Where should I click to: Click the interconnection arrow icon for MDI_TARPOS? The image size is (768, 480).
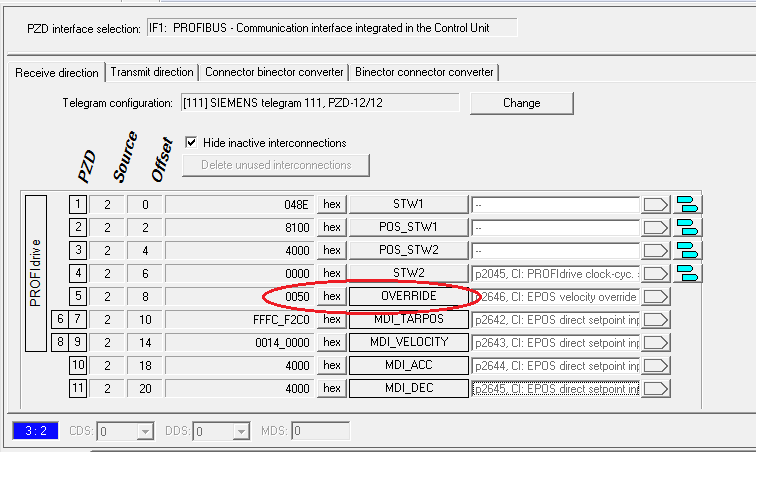[x=656, y=320]
